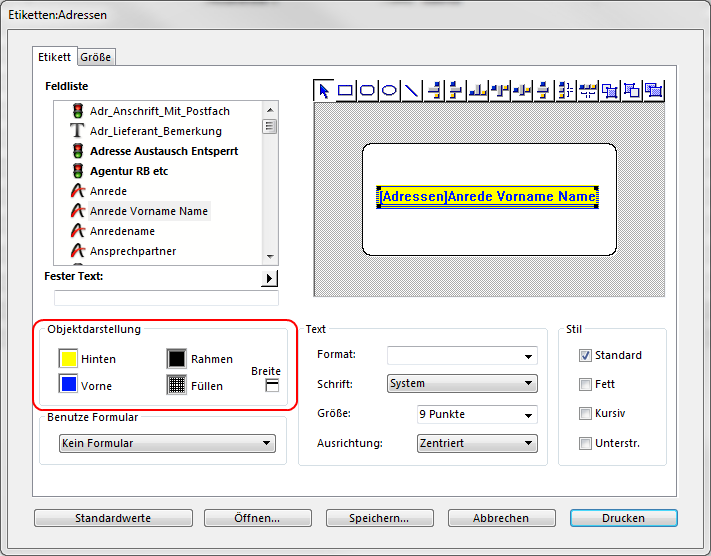
Task: Expand the Benutze Formular dropdown
Action: coord(166,443)
